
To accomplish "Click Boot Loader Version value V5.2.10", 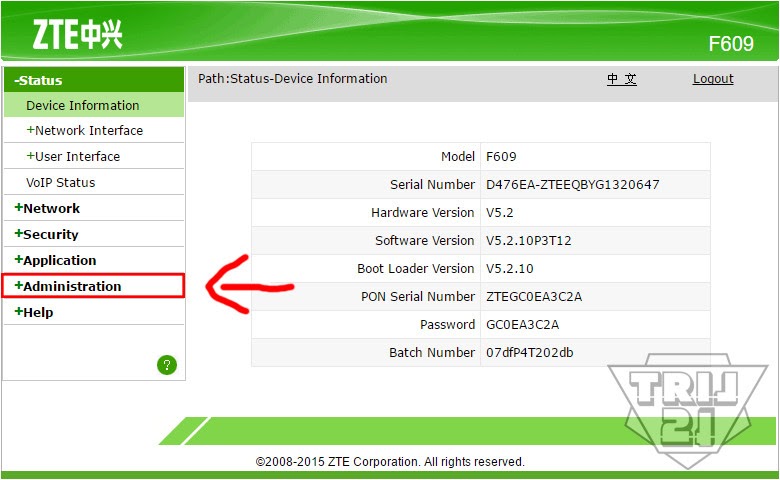I will click(509, 269).
